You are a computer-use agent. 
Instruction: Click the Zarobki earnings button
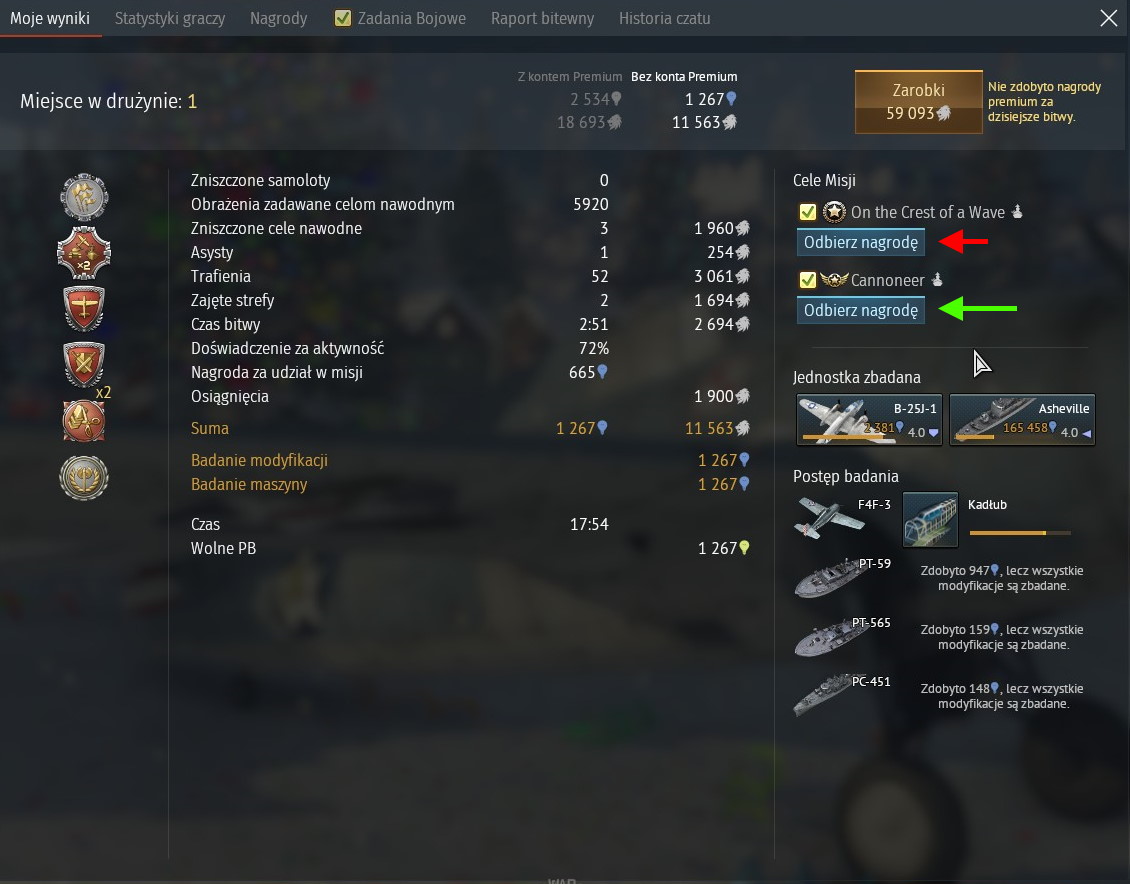(918, 102)
